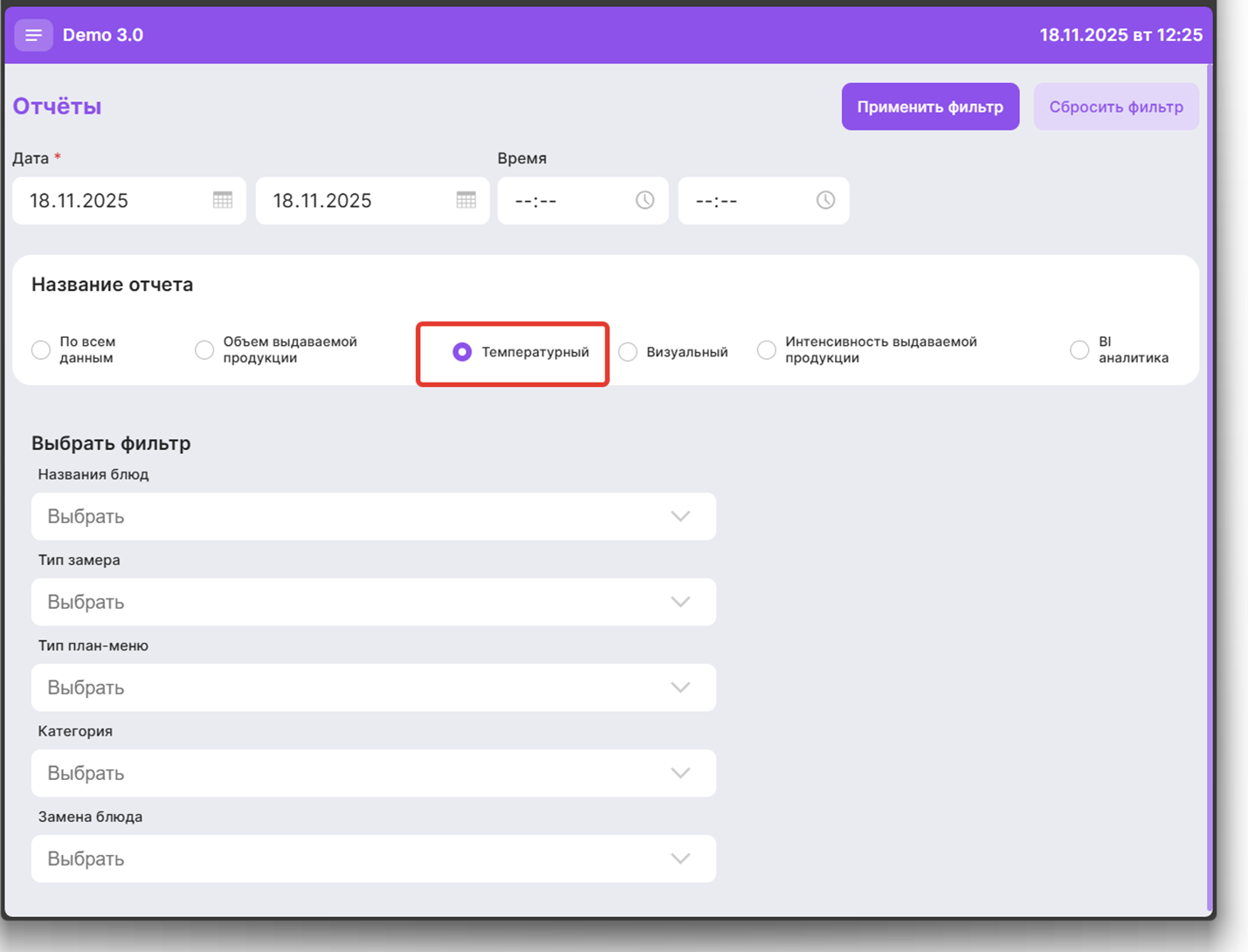This screenshot has height=952, width=1248.
Task: Click the "18.11.2025 вт 12:25" header timestamp
Action: coord(1120,35)
